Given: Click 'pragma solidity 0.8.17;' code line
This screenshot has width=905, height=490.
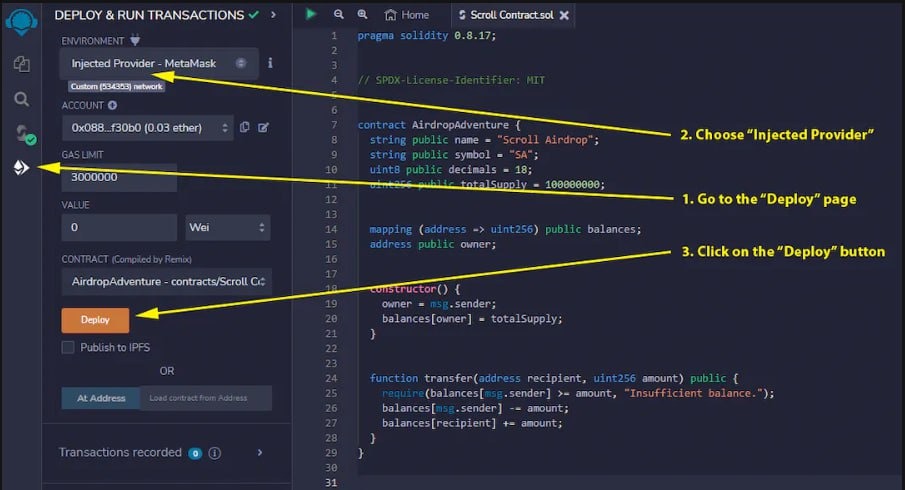Looking at the screenshot, I should click(x=426, y=36).
